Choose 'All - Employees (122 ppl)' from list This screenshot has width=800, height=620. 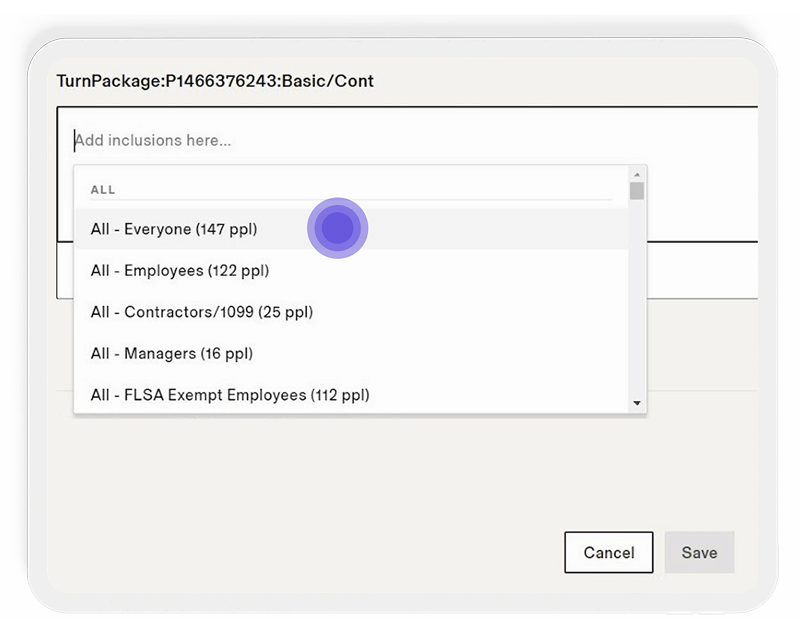tap(180, 270)
